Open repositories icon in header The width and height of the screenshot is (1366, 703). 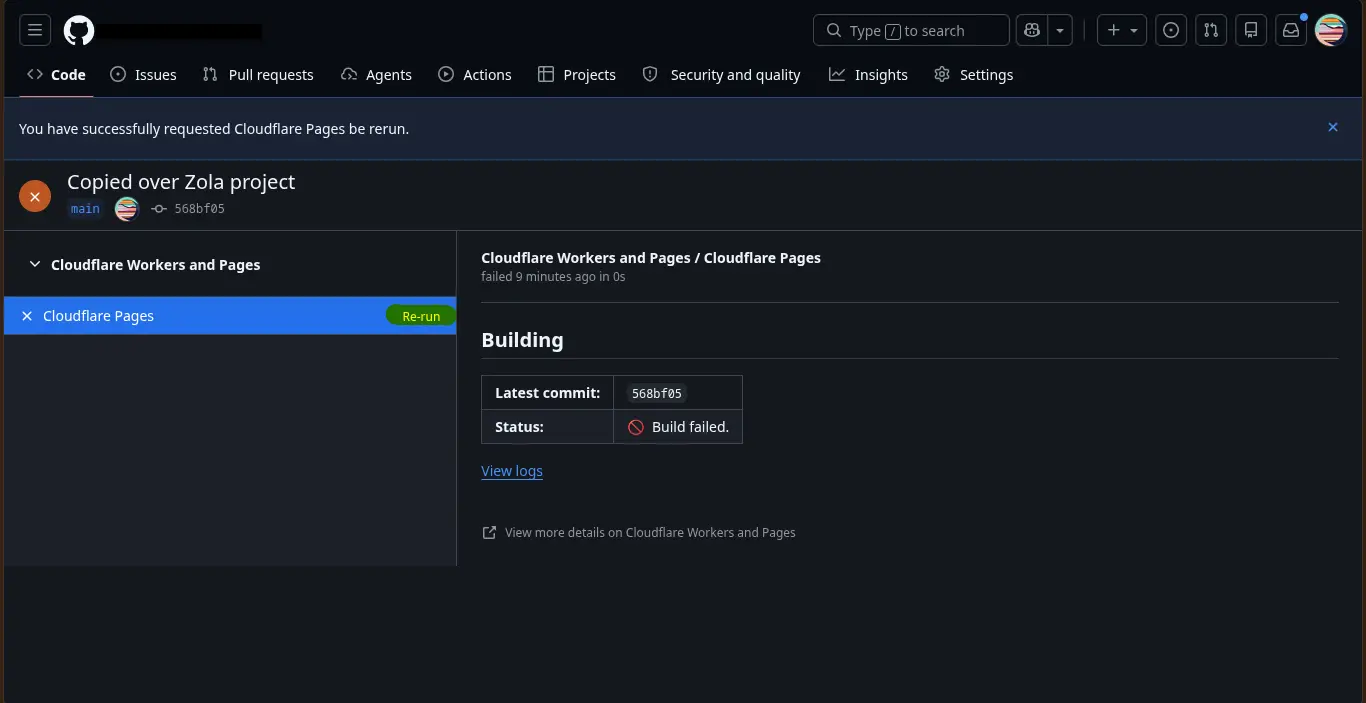(x=1251, y=31)
